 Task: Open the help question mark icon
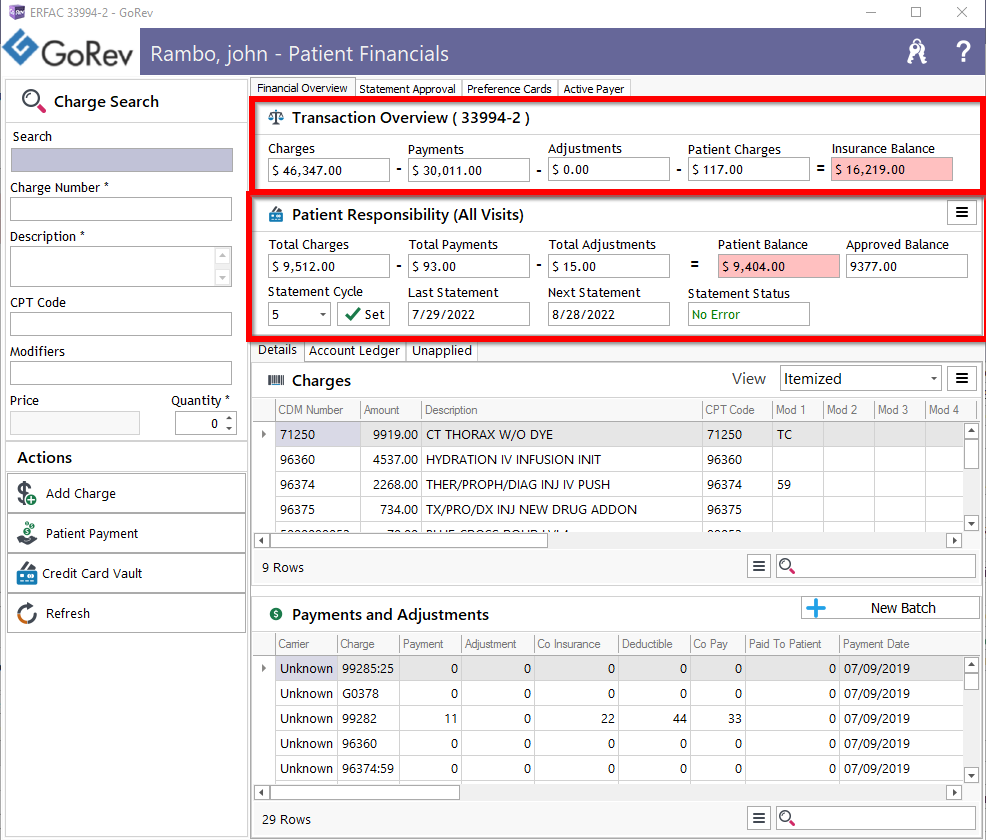[x=963, y=52]
